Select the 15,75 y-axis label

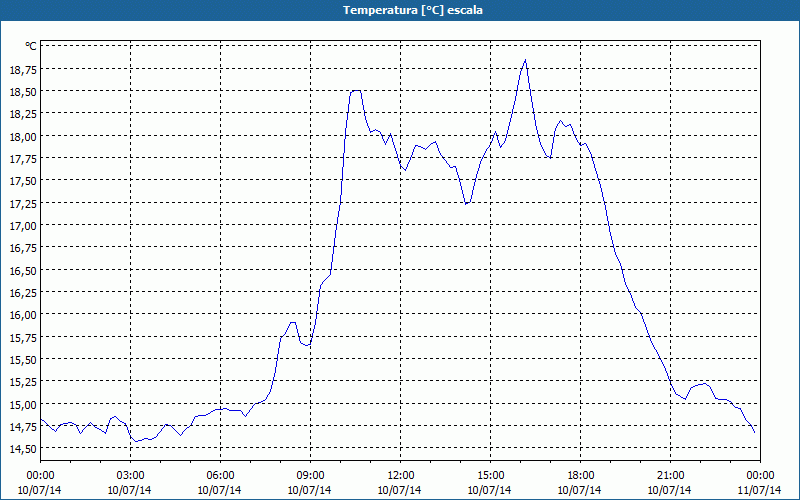click(x=23, y=337)
